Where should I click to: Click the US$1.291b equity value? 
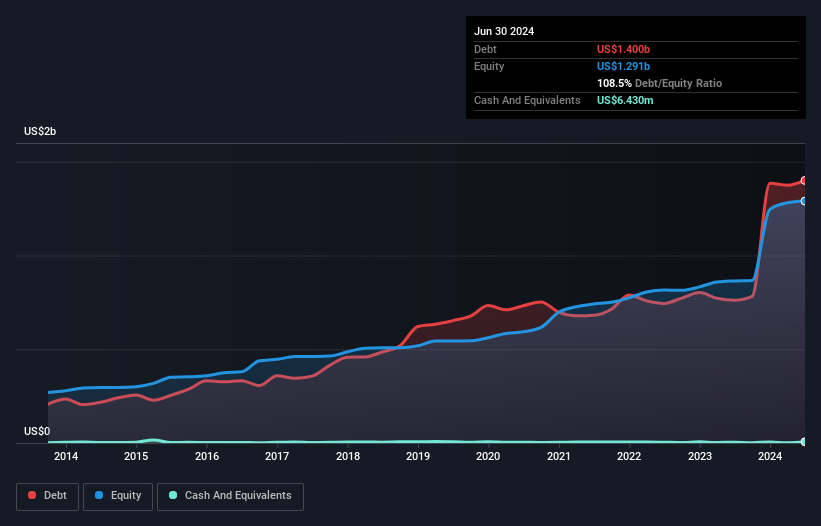(623, 66)
